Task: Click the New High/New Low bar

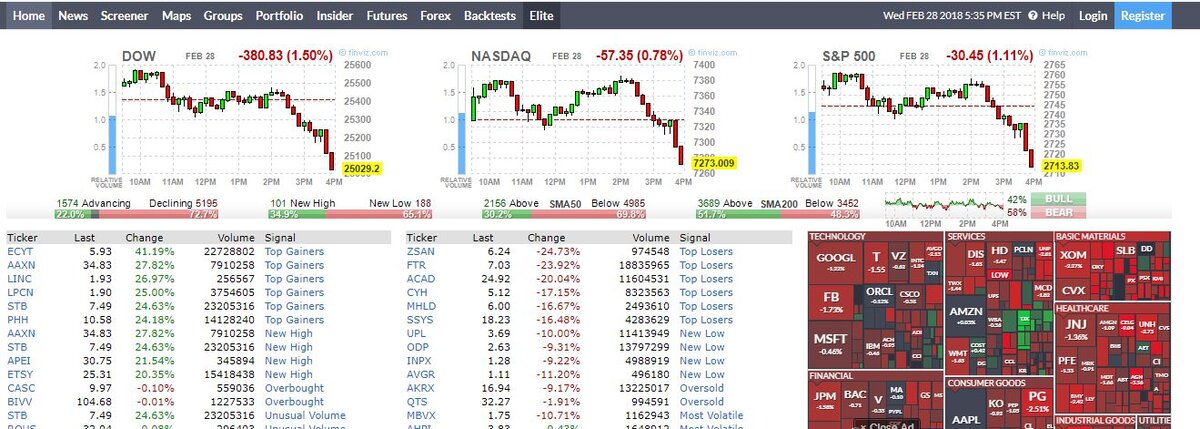Action: (350, 214)
